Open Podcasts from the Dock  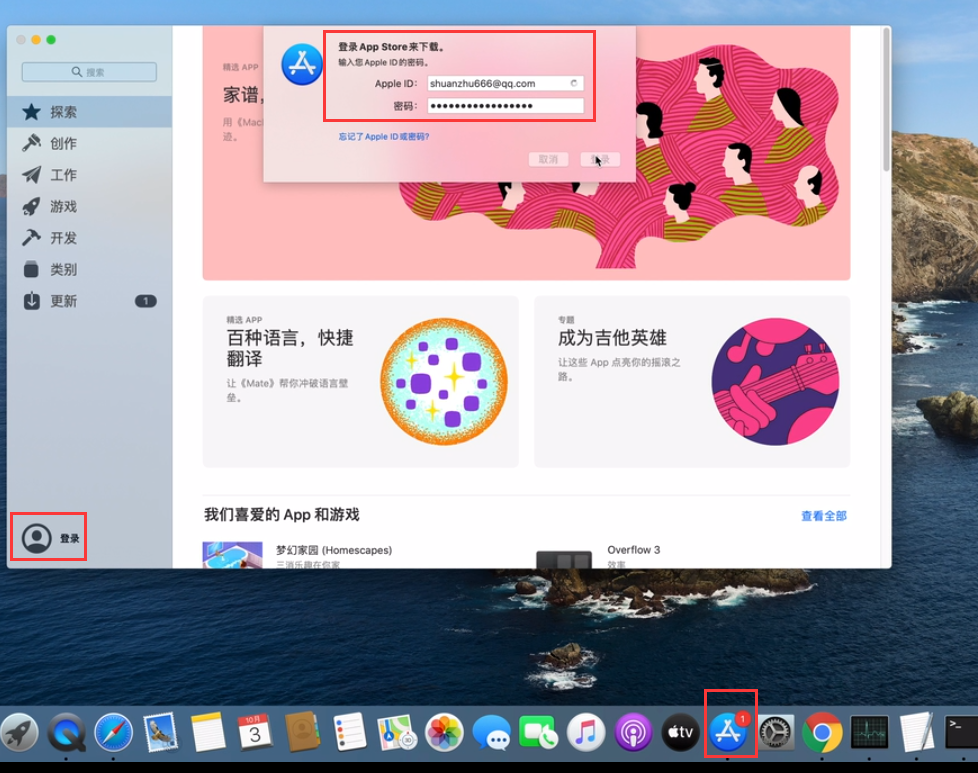(633, 732)
